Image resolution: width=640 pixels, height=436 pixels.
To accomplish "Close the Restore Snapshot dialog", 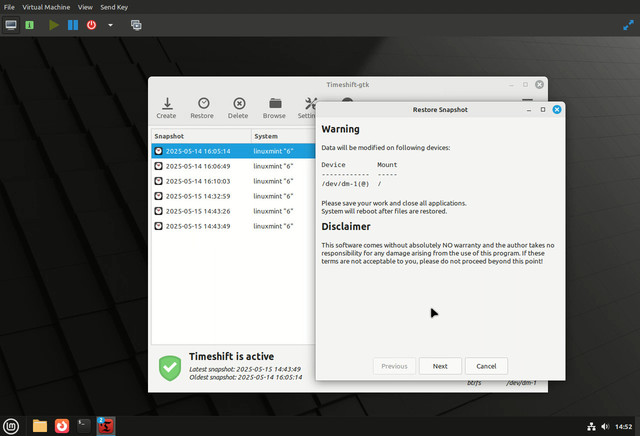I will pos(557,109).
